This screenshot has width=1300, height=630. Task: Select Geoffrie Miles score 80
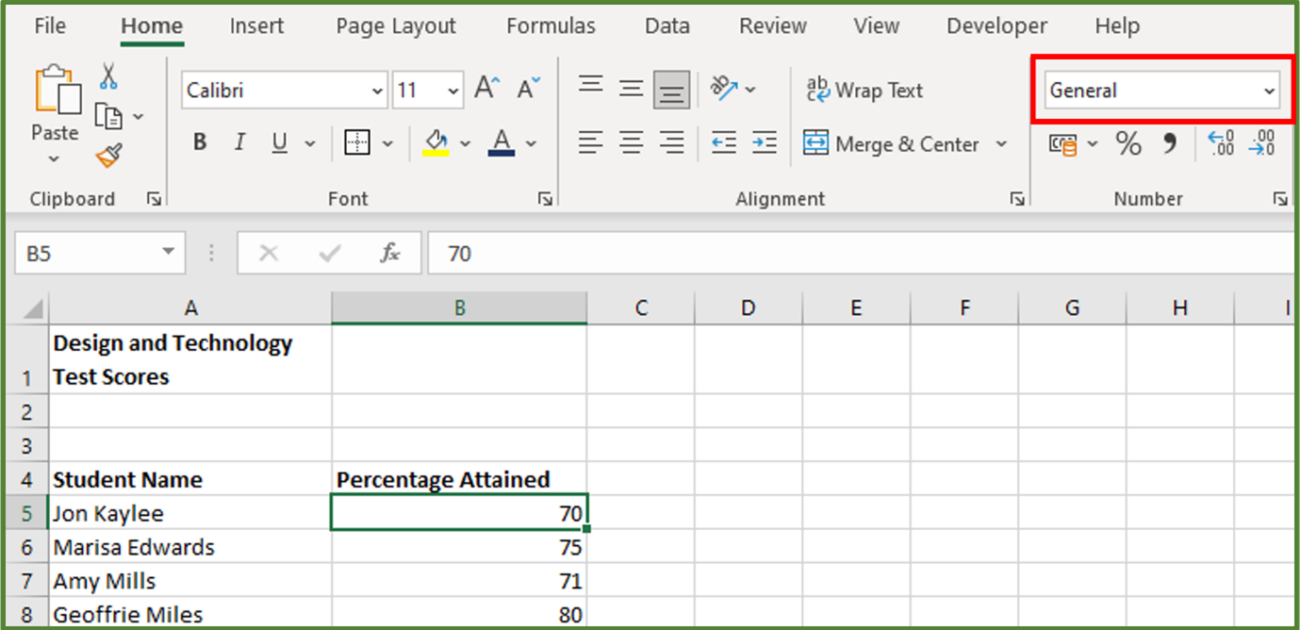(x=459, y=614)
